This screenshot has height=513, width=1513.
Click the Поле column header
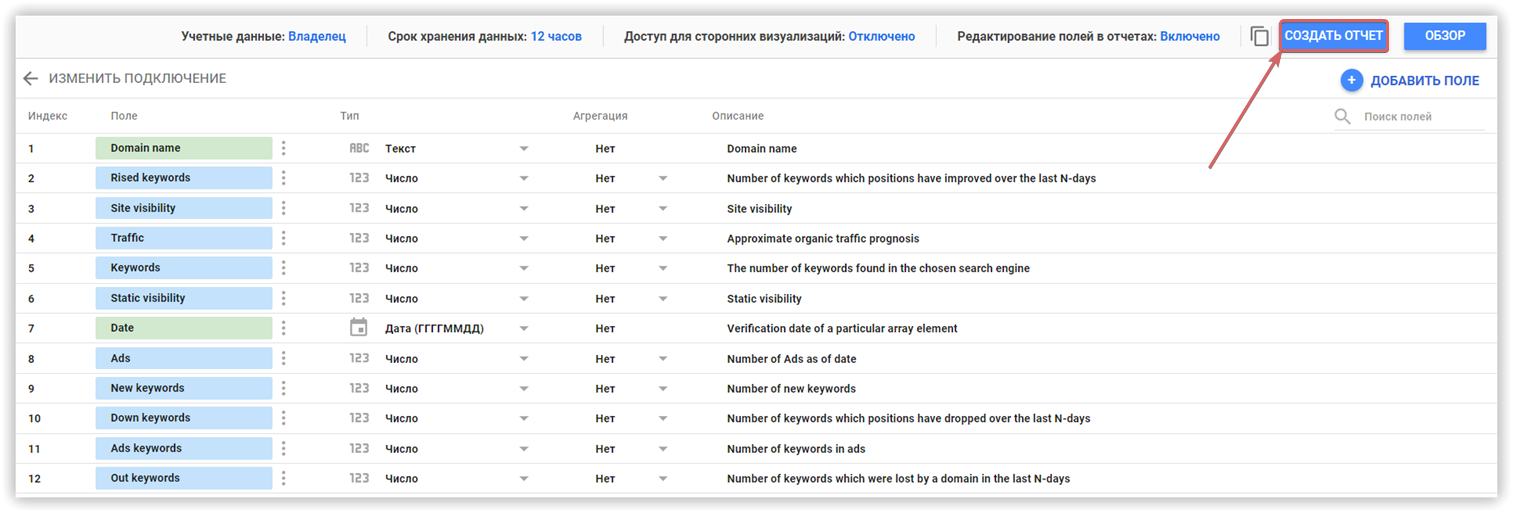coord(124,116)
